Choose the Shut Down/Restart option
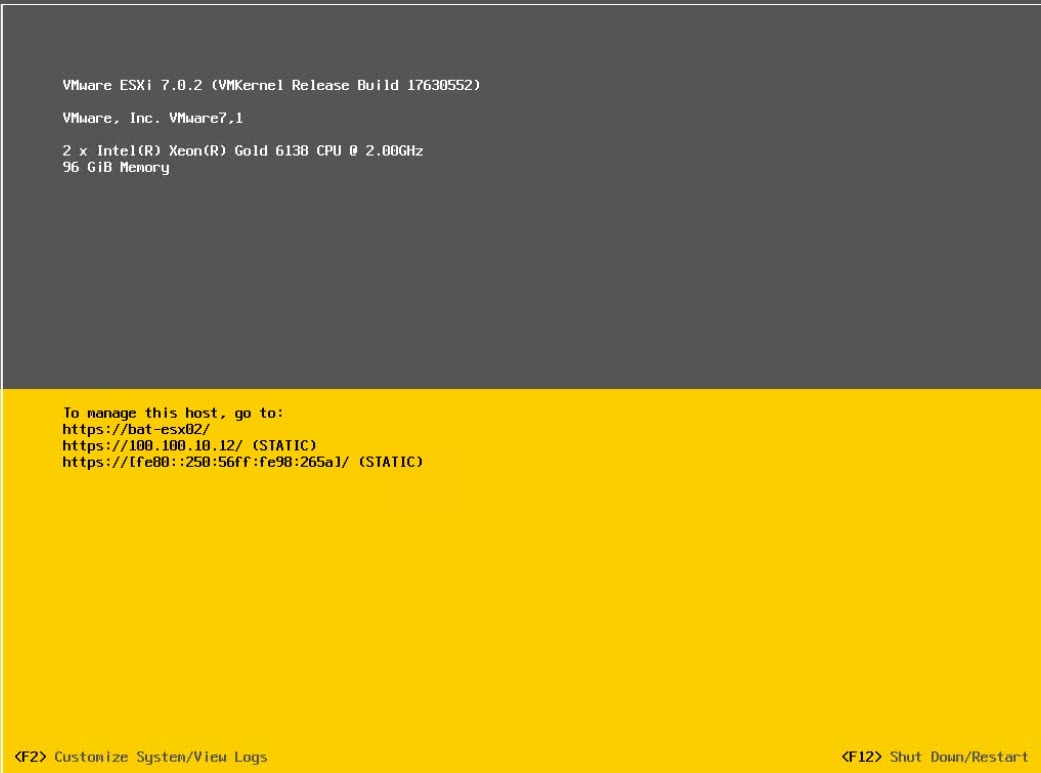The width and height of the screenshot is (1041, 773). [x=958, y=757]
